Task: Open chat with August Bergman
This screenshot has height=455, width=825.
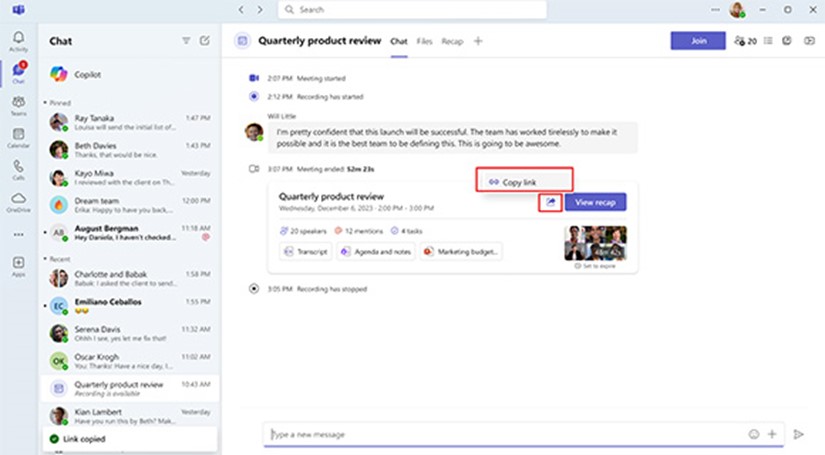Action: [129, 232]
